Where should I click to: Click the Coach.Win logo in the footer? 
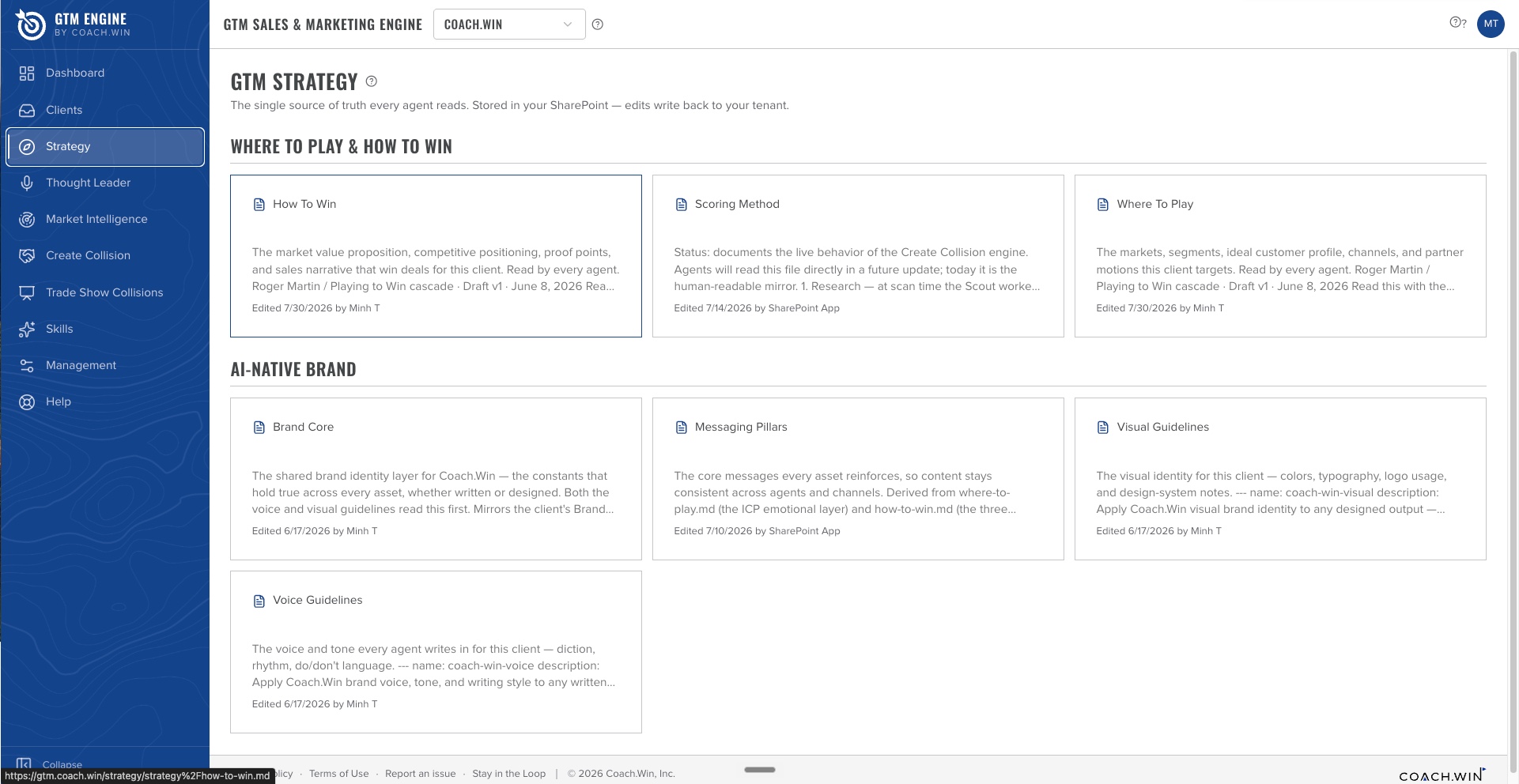point(1442,775)
